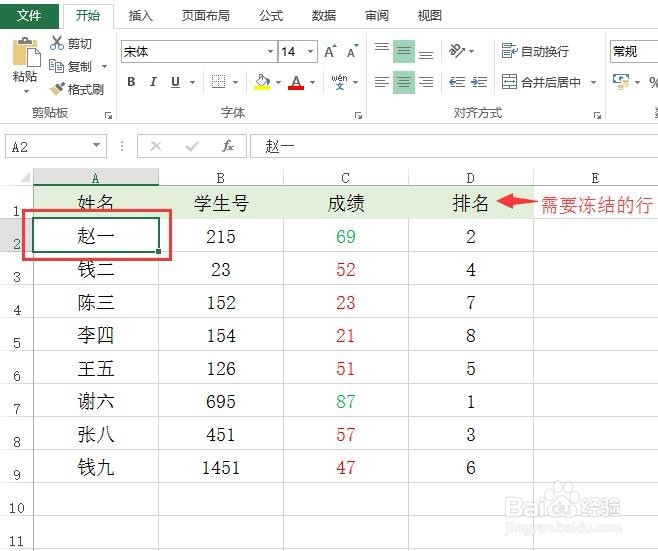
Task: Click the text orientation icon
Action: 457,51
